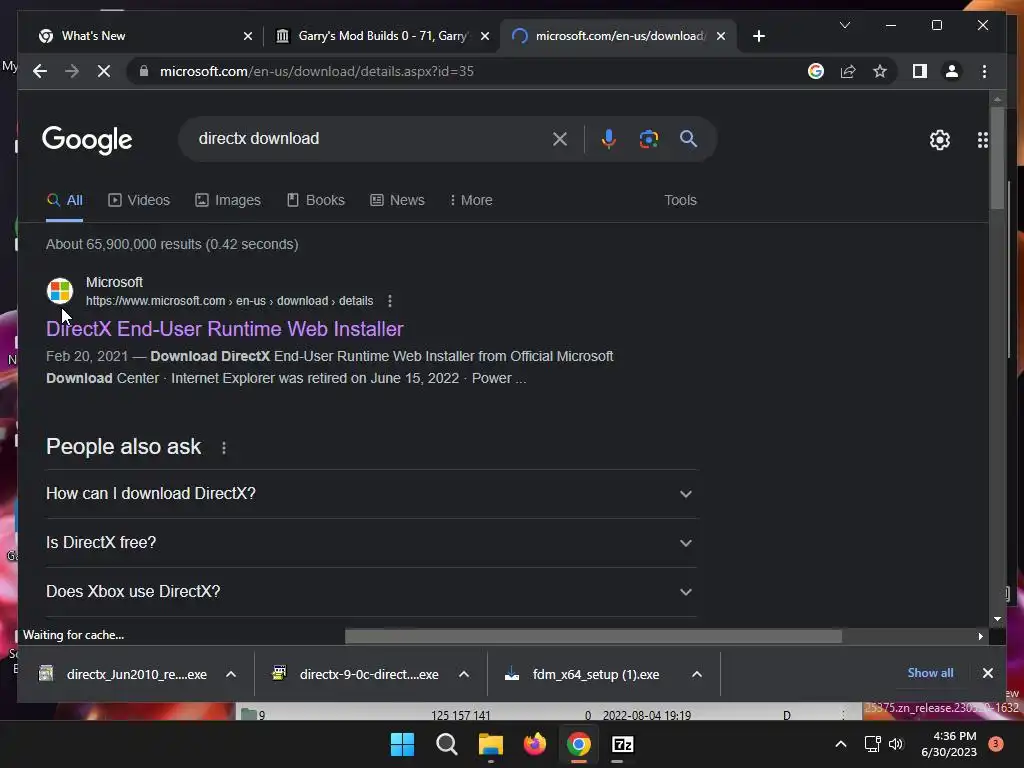Viewport: 1024px width, 768px height.
Task: Open the volume control in tray
Action: tap(896, 744)
